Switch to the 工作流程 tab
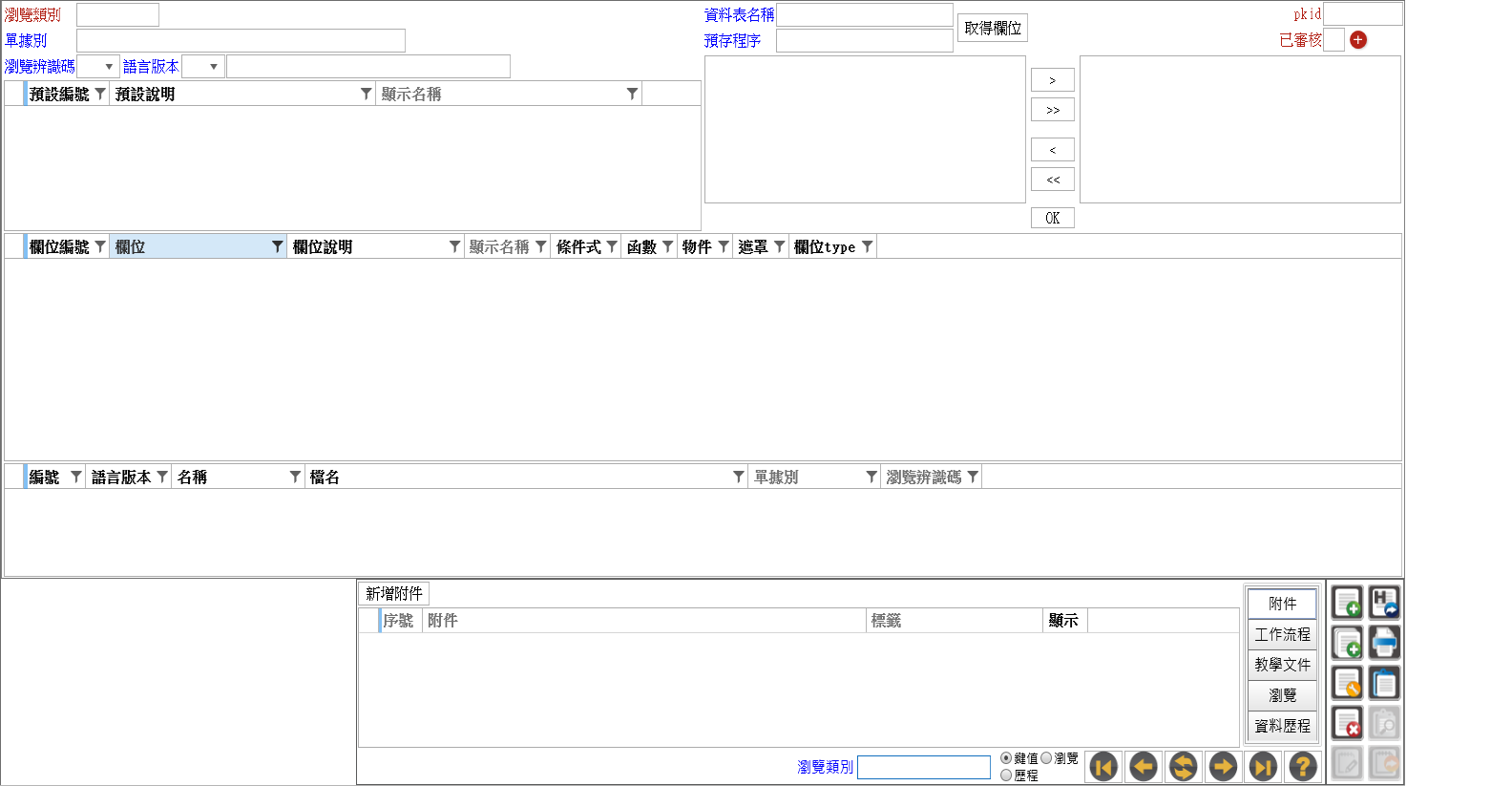Screen dimensions: 1512x786 1282,634
